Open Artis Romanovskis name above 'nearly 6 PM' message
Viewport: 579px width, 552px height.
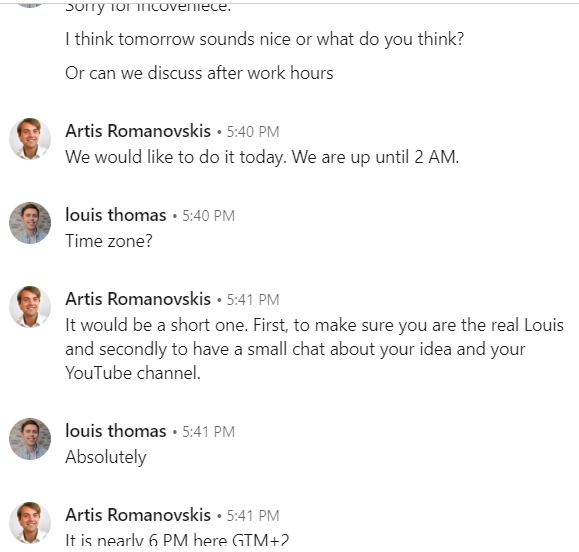pyautogui.click(x=138, y=515)
